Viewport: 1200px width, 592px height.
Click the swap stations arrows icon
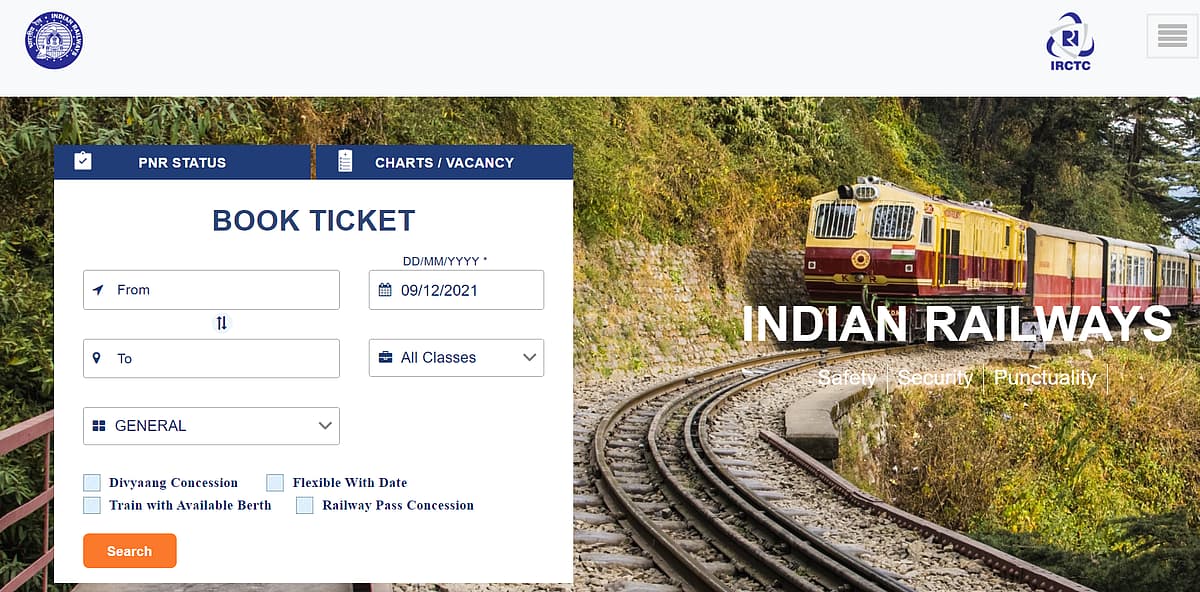point(222,323)
